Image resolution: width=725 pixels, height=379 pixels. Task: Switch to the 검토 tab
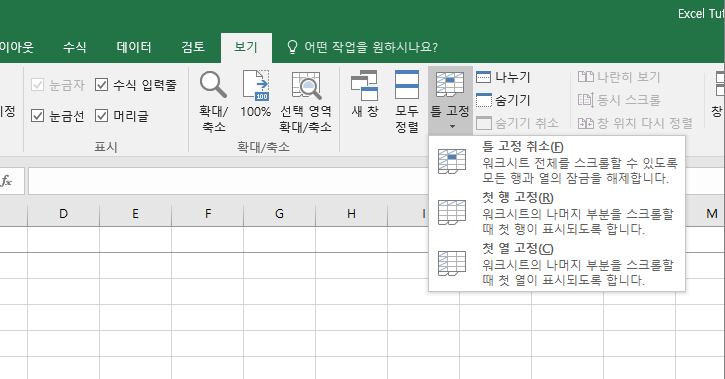click(x=193, y=47)
